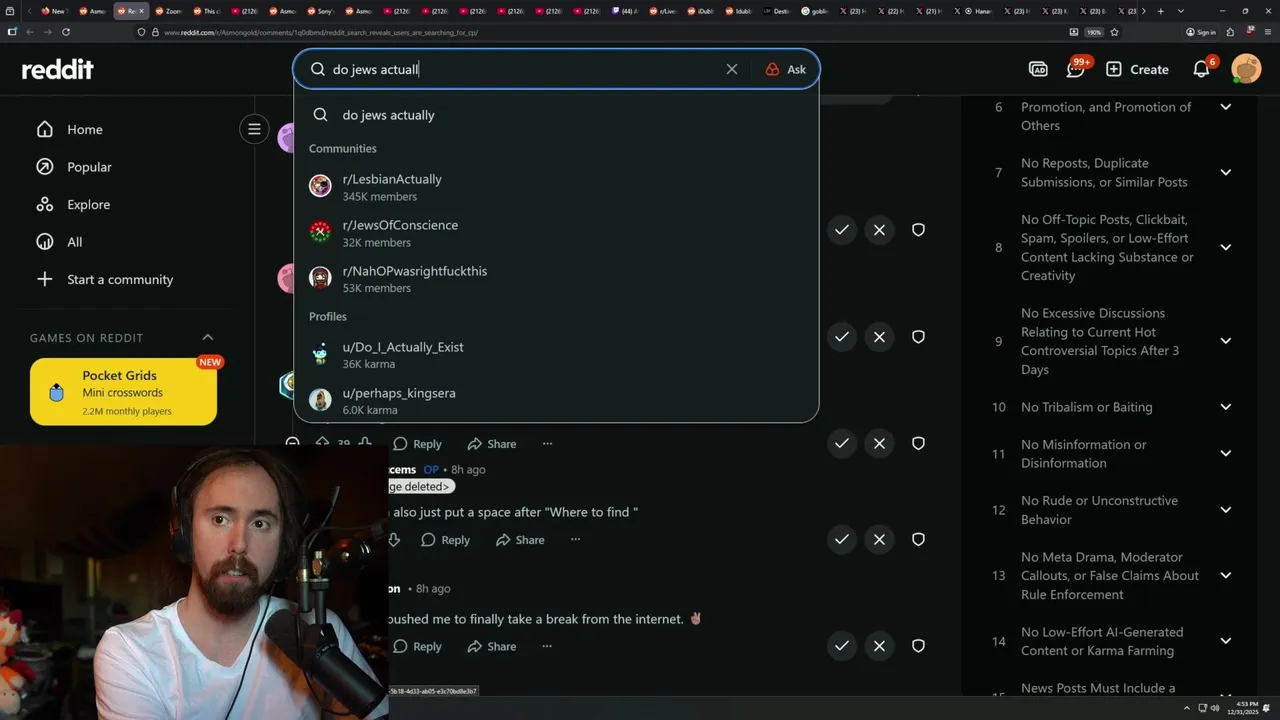Open mod shield for 'Where to find' comment

[918, 539]
